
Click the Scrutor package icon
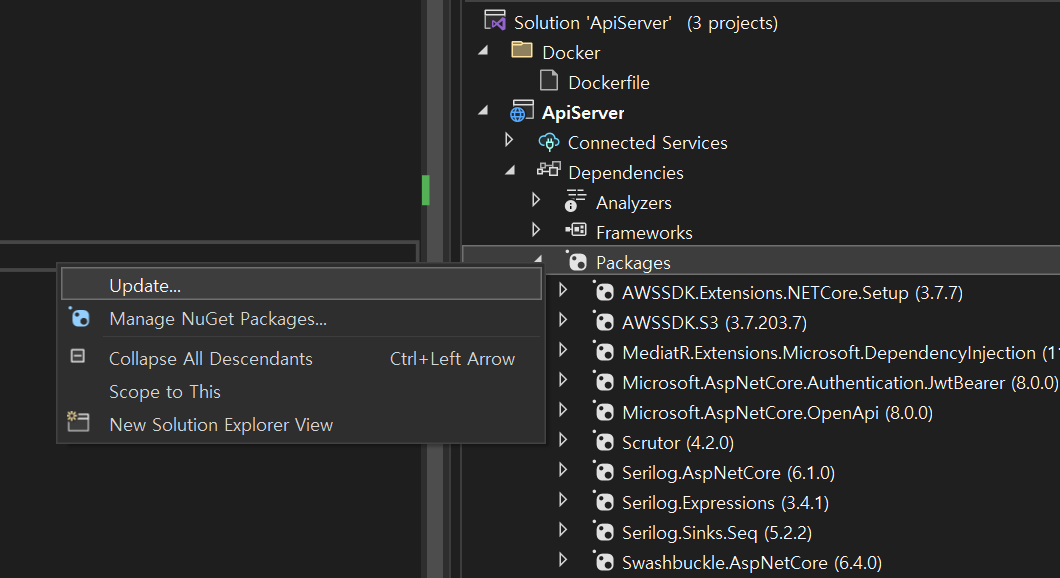pyautogui.click(x=603, y=441)
